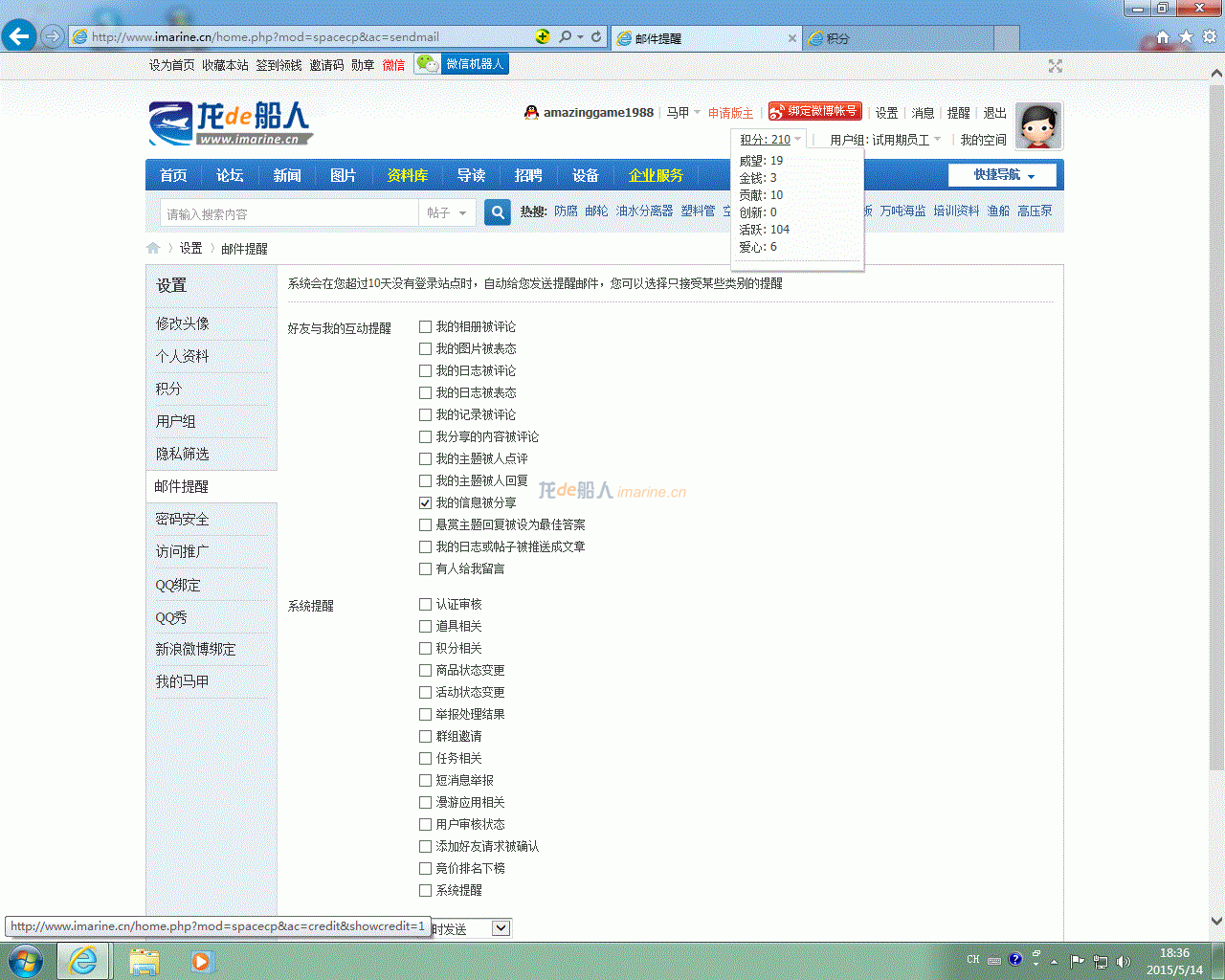This screenshot has height=980, width=1225.
Task: Check 我的日志被评论 option
Action: [x=425, y=371]
